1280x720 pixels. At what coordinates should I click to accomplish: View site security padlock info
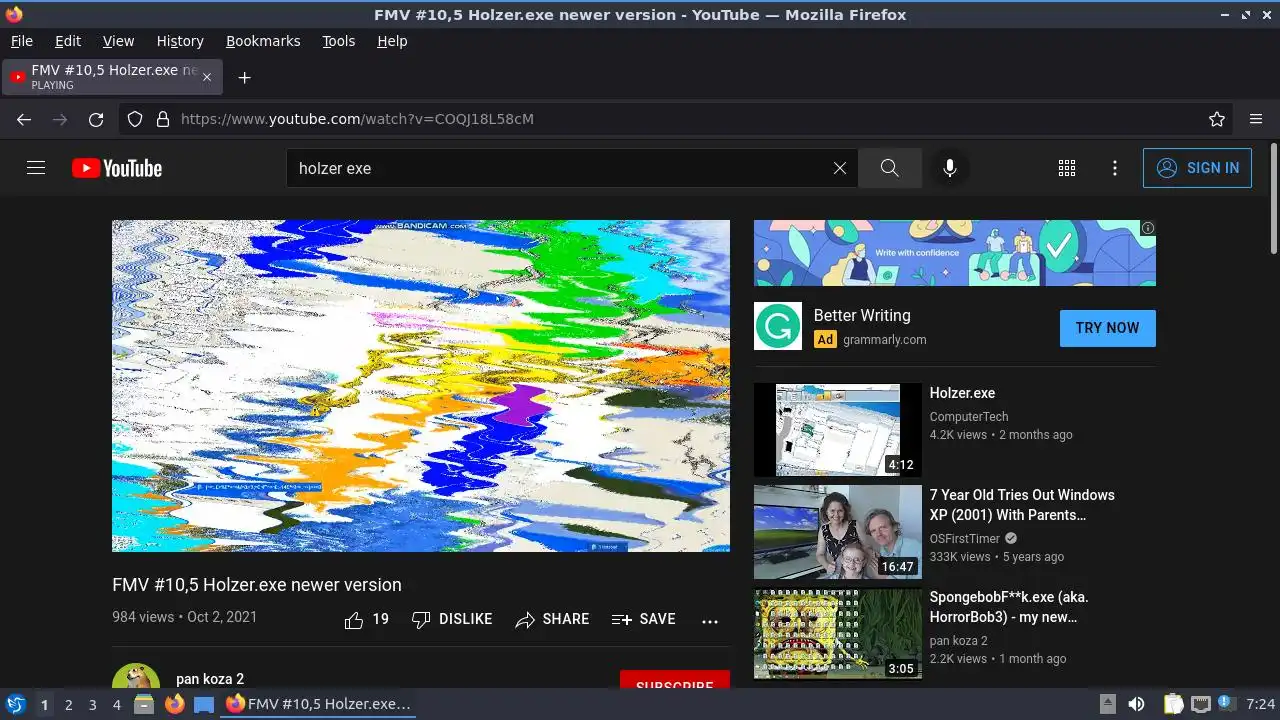(163, 119)
